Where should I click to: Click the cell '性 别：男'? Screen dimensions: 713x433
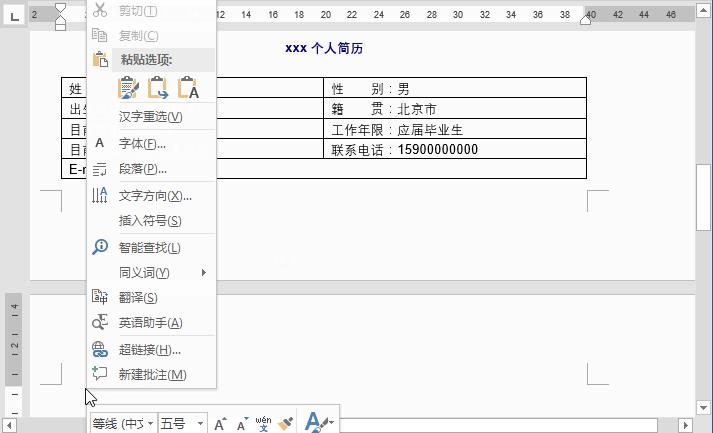(455, 88)
